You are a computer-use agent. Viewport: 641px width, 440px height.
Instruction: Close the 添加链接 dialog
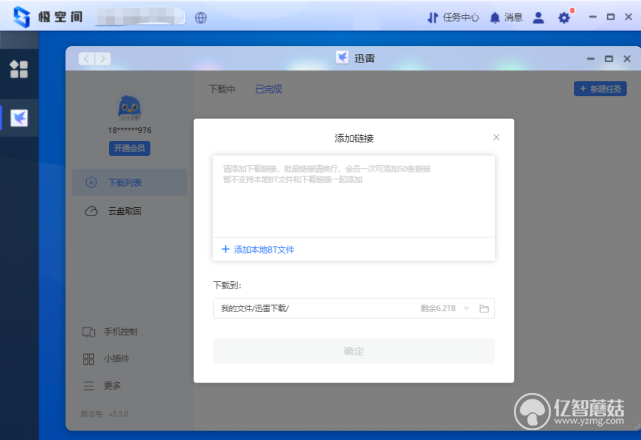coord(496,137)
